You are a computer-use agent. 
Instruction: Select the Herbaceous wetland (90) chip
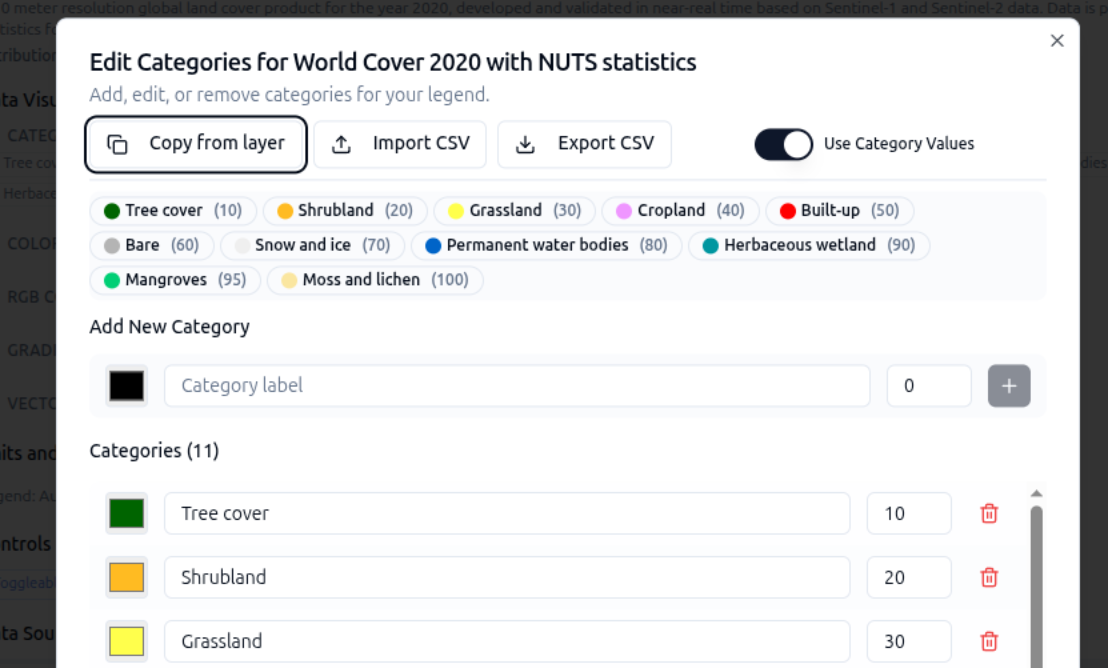[809, 245]
